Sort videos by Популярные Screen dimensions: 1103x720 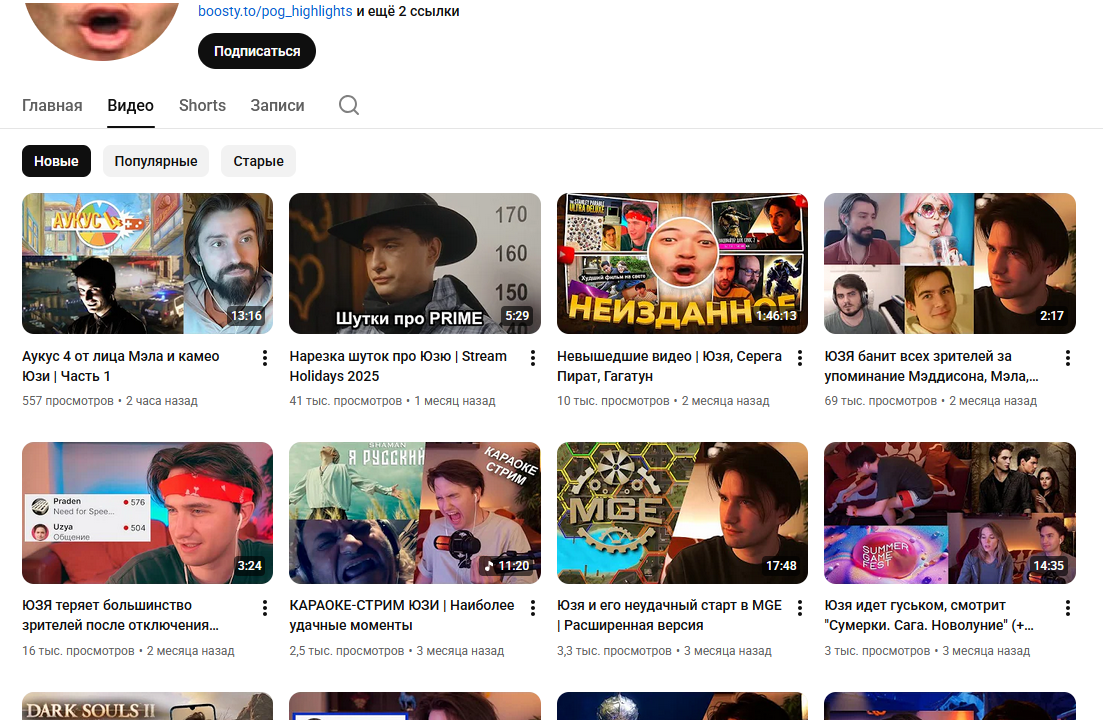tap(155, 161)
